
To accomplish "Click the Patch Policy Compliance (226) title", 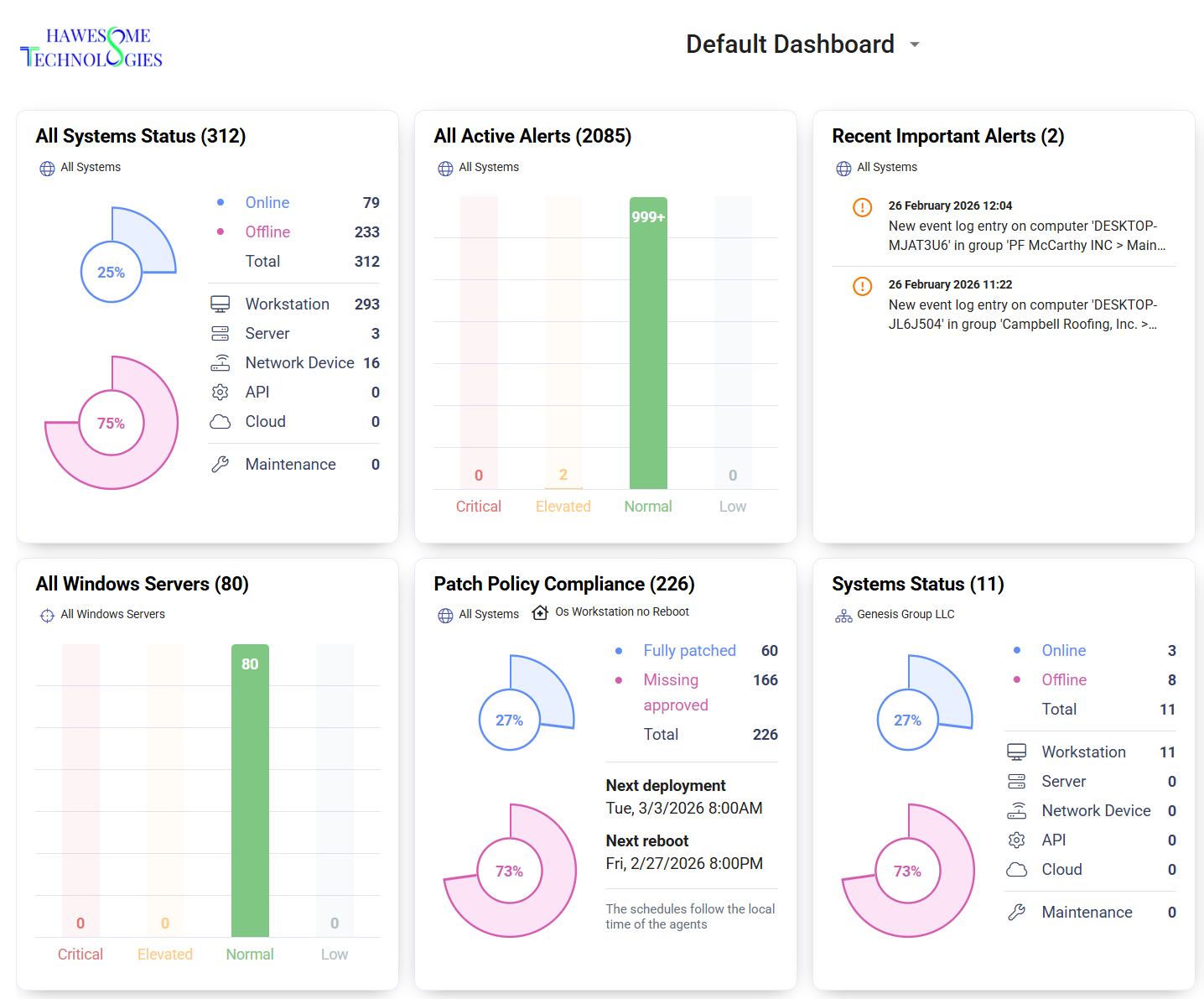I will tap(564, 584).
